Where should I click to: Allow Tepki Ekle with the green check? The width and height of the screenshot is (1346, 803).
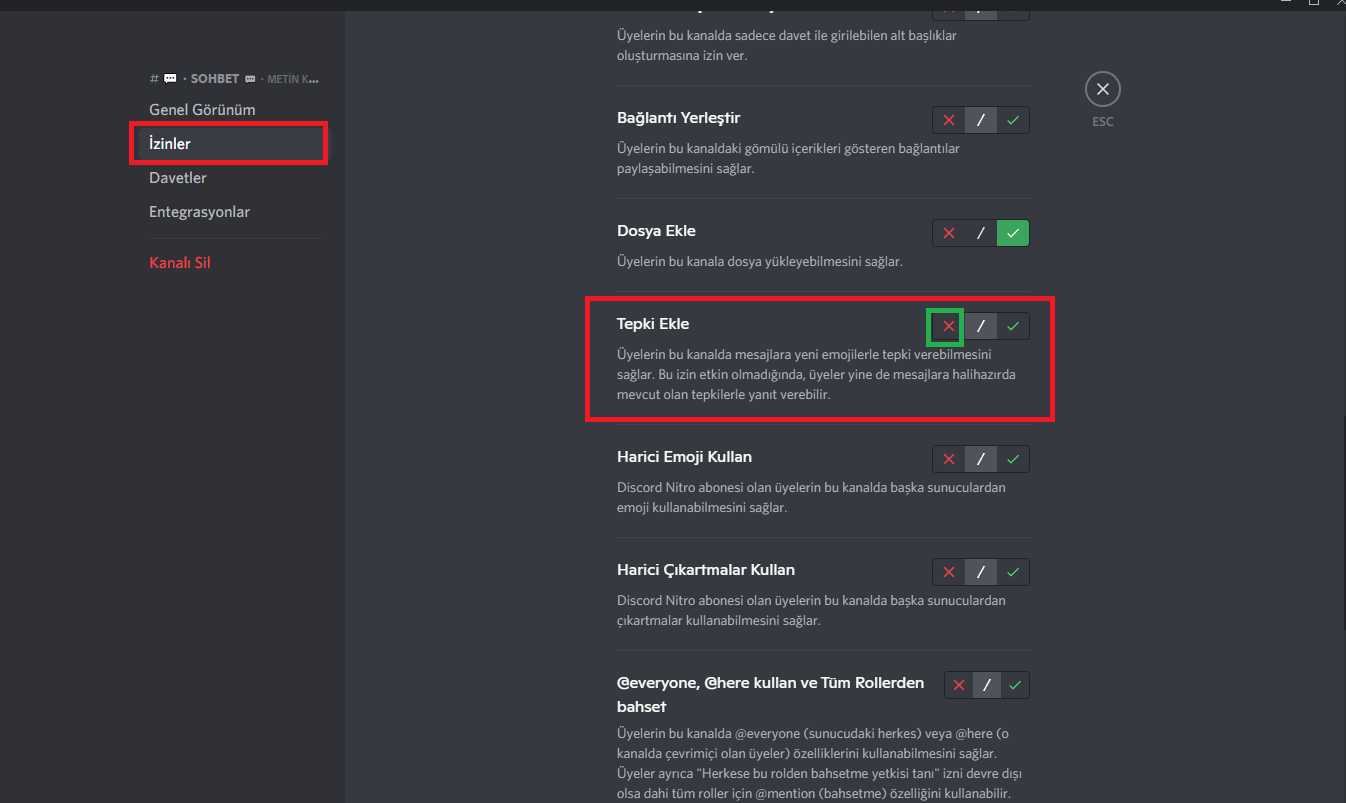click(x=1013, y=326)
